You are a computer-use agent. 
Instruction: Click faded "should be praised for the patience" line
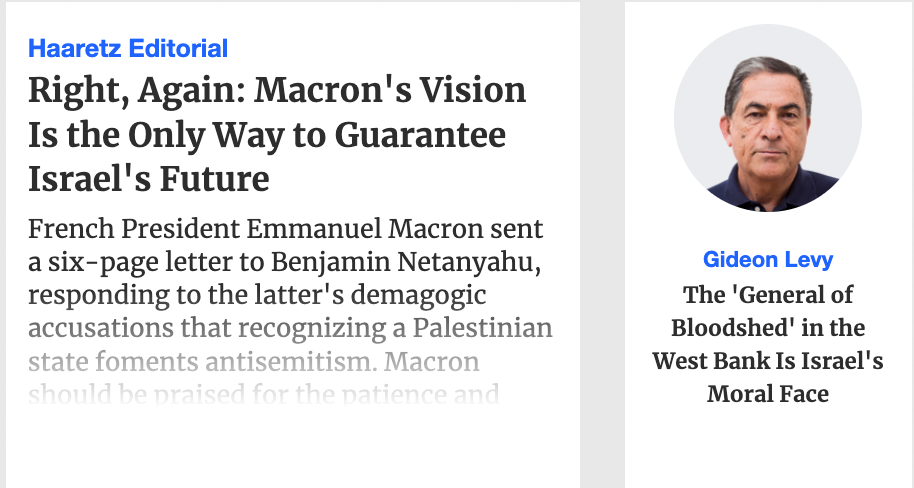[x=264, y=393]
